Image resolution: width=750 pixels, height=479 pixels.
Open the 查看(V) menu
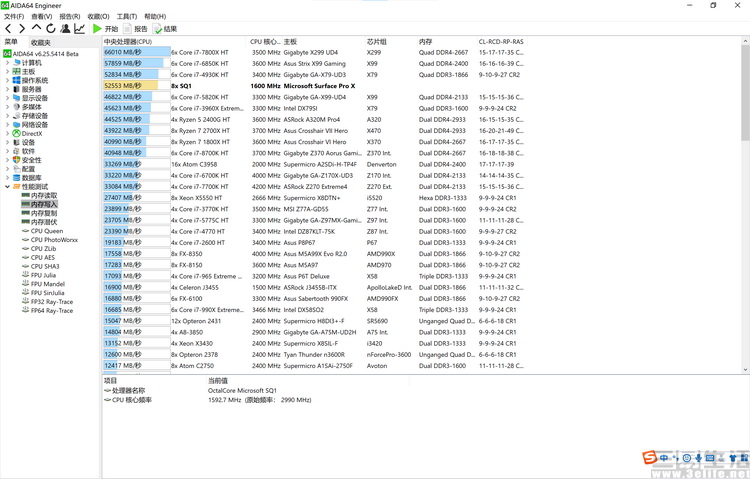pyautogui.click(x=42, y=16)
